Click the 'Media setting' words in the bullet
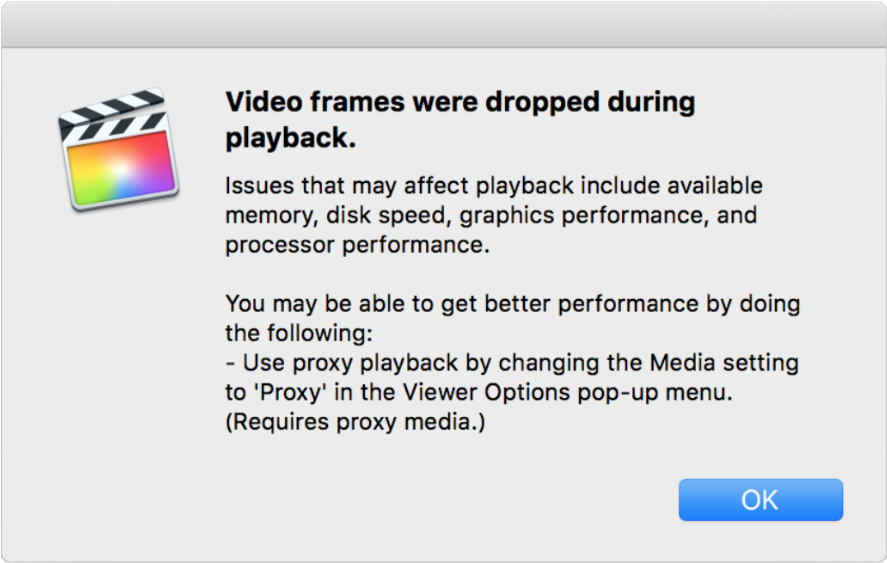 724,363
